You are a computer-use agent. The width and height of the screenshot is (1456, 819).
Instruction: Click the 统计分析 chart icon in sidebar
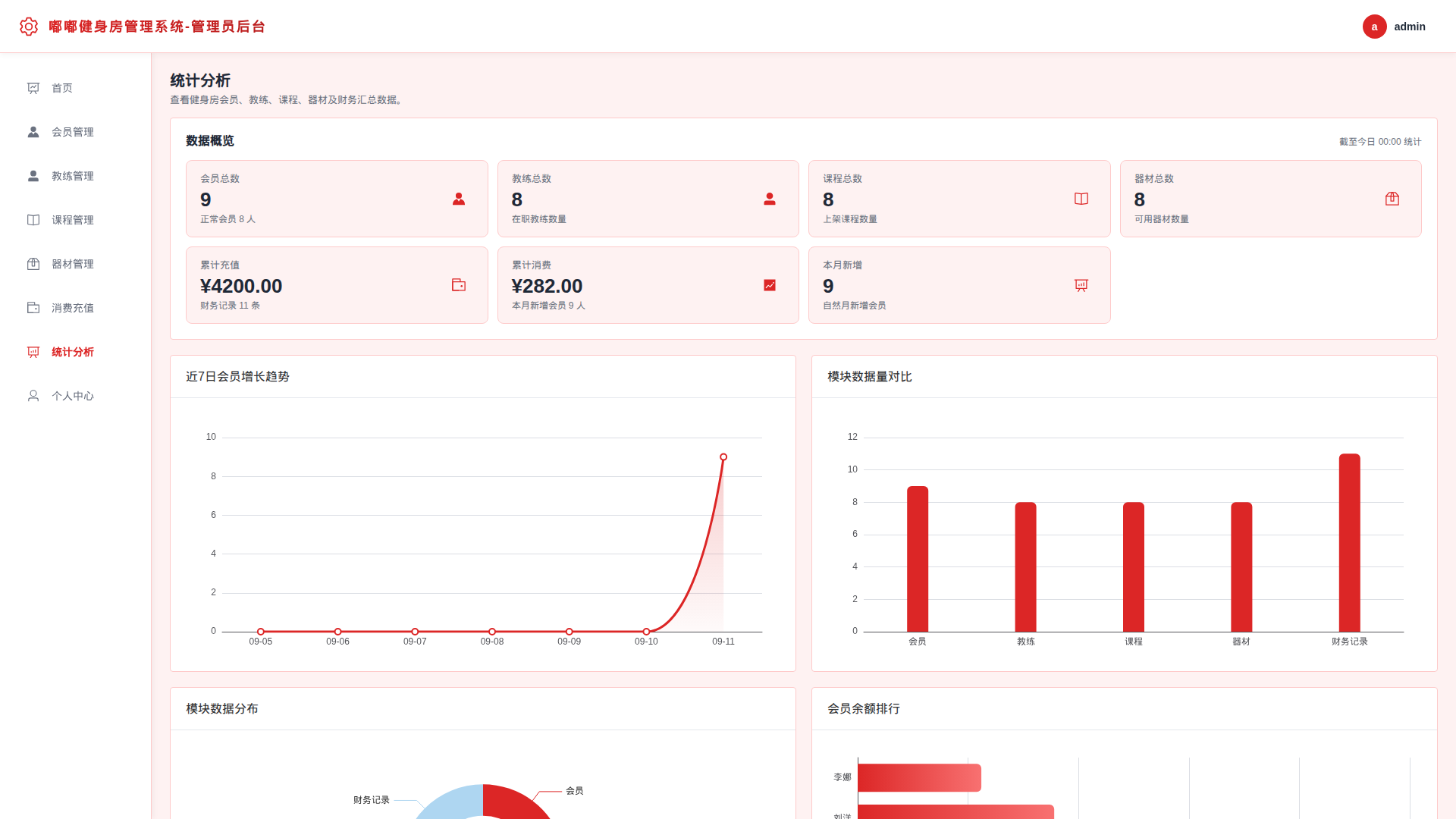pyautogui.click(x=33, y=352)
